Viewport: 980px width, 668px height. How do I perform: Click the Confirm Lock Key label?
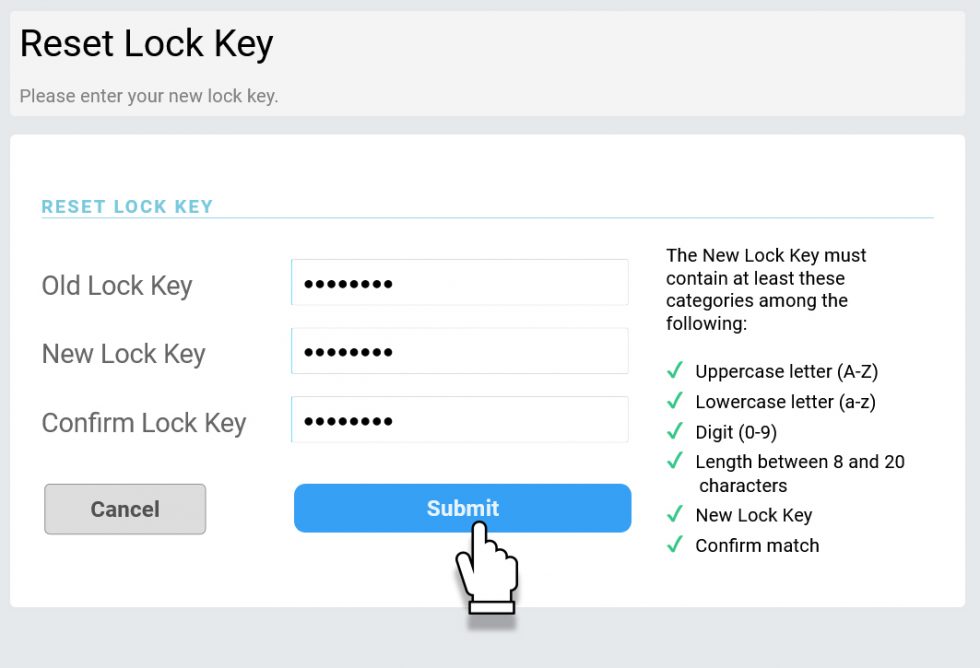(144, 422)
